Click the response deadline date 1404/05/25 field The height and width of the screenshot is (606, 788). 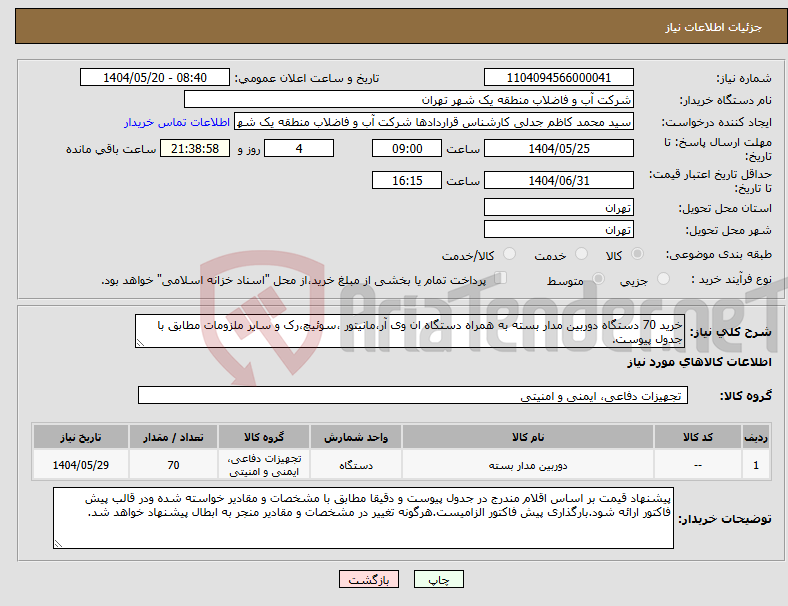(558, 149)
